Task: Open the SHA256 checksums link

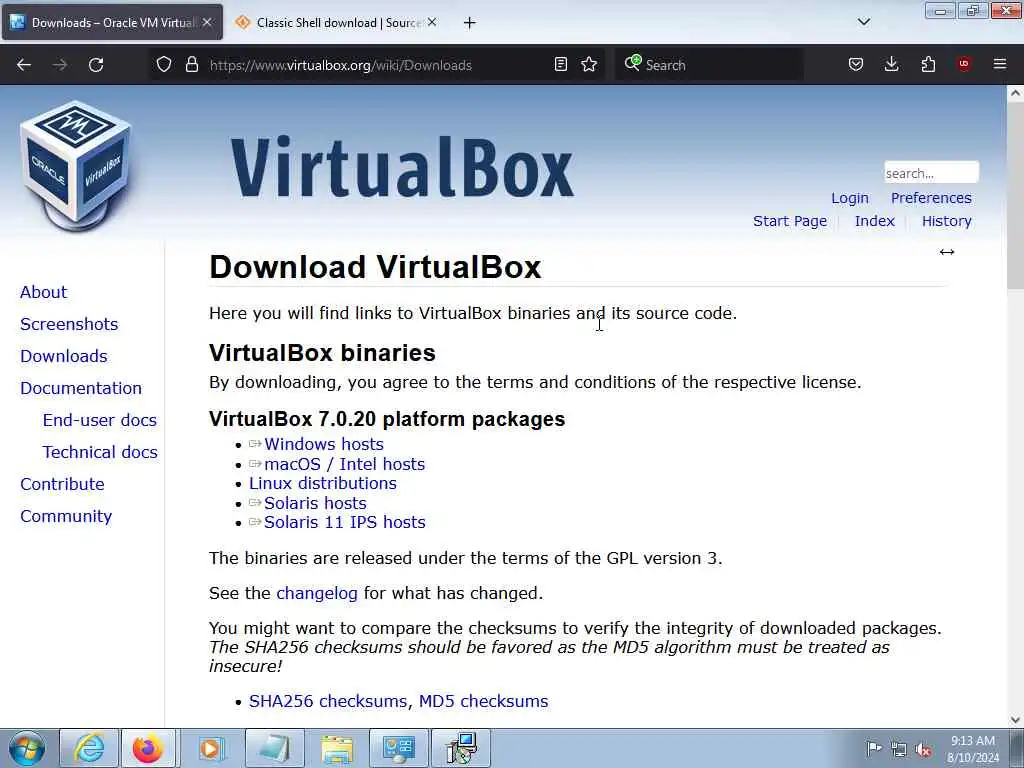Action: pos(328,701)
